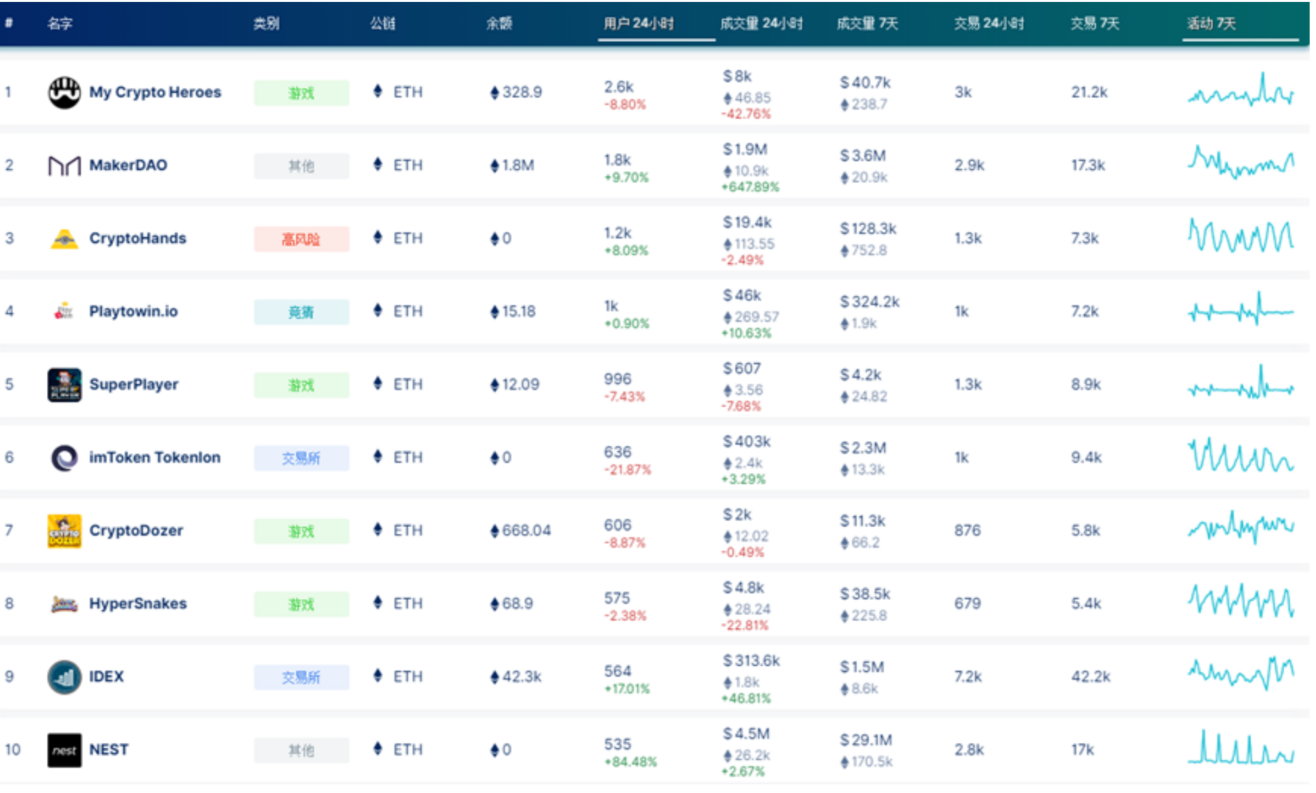Screen dimensions: 1316x793
Task: Click the ETH chain icon for Playtowin.io
Action: pyautogui.click(x=378, y=310)
